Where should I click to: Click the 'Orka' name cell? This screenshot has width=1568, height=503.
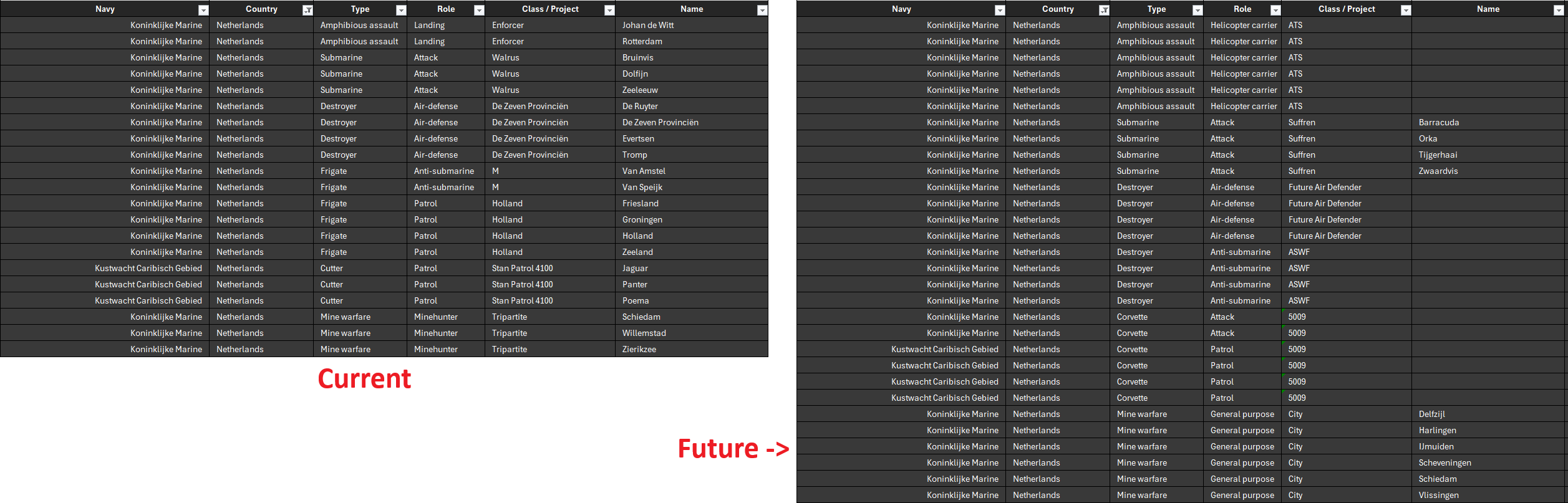coord(1488,138)
